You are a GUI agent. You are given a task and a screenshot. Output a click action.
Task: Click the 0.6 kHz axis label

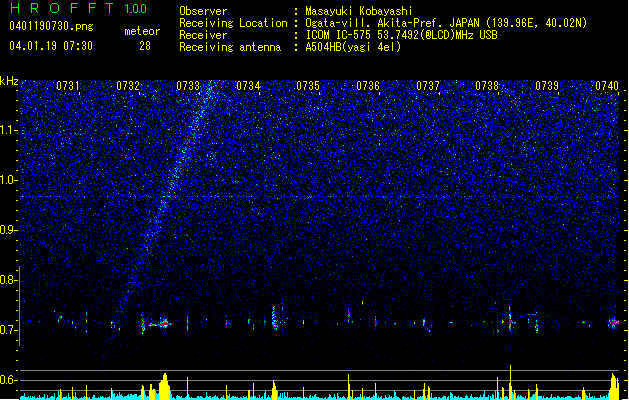9,380
